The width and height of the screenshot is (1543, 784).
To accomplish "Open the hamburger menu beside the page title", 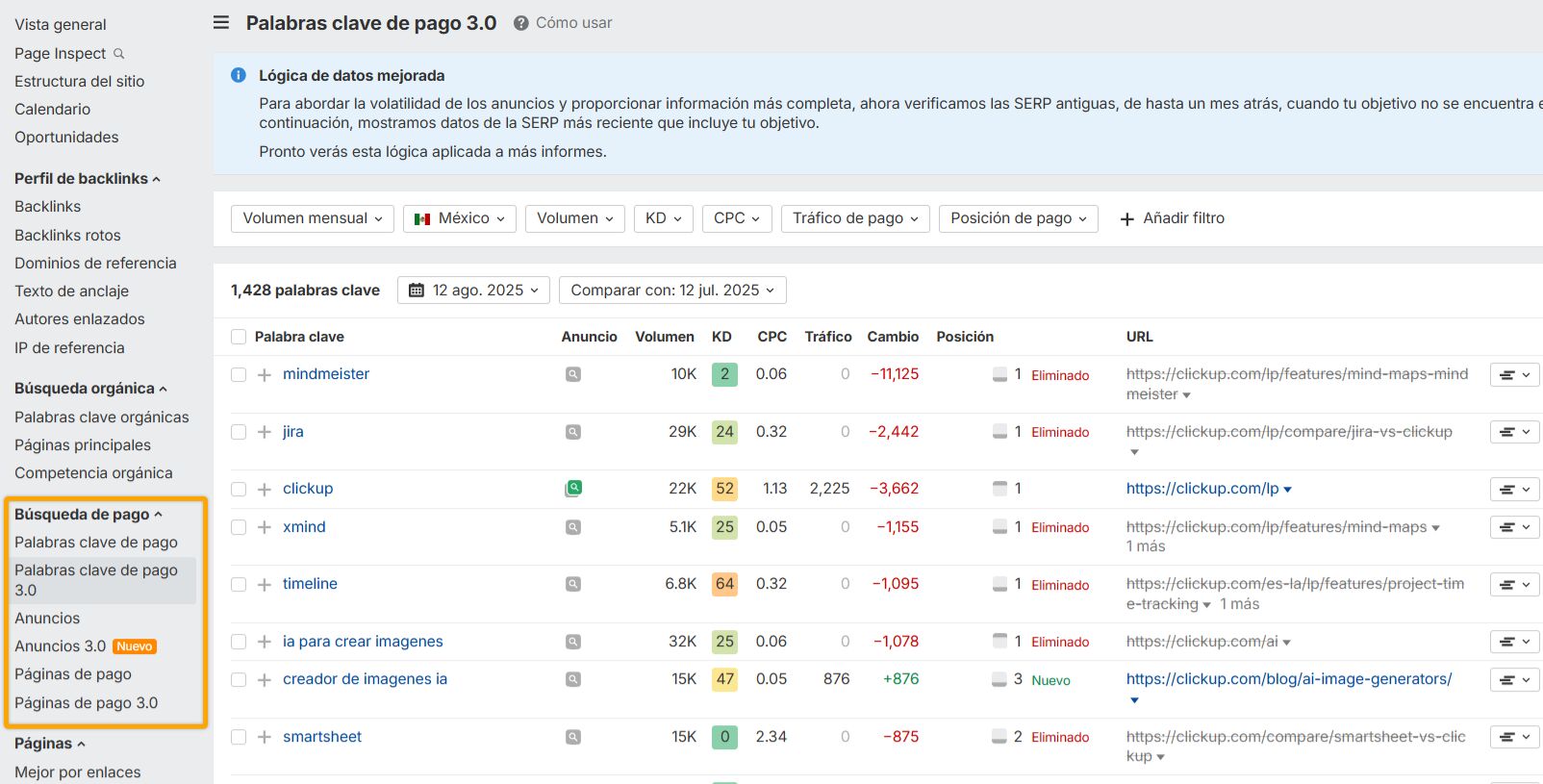I will coord(221,22).
